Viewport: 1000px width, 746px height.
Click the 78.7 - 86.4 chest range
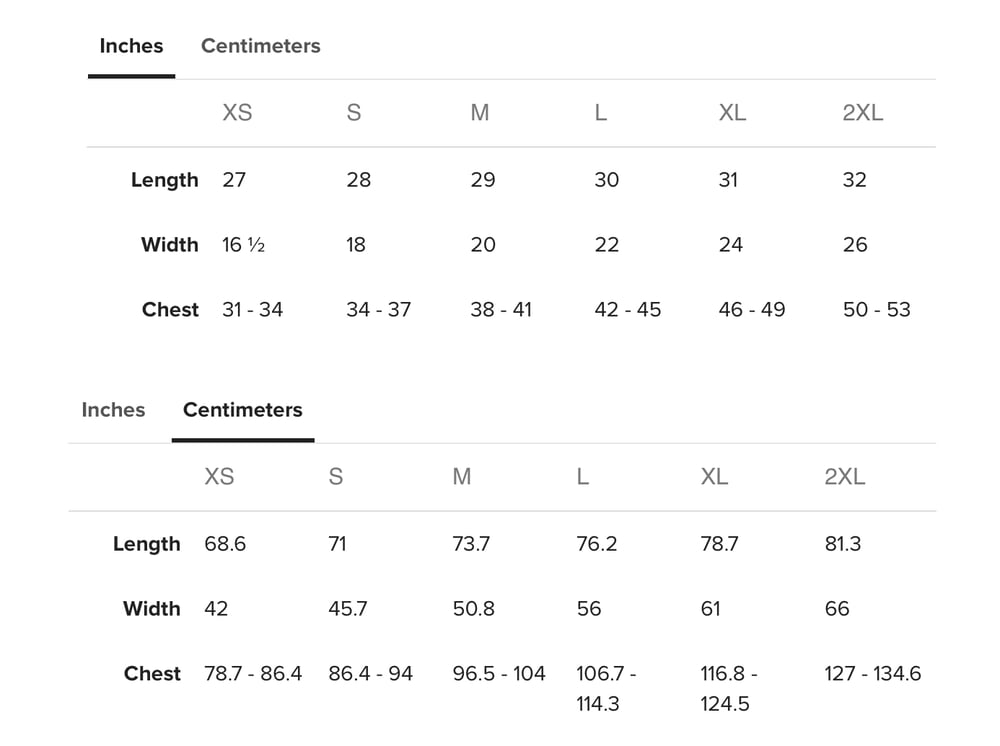tap(253, 674)
